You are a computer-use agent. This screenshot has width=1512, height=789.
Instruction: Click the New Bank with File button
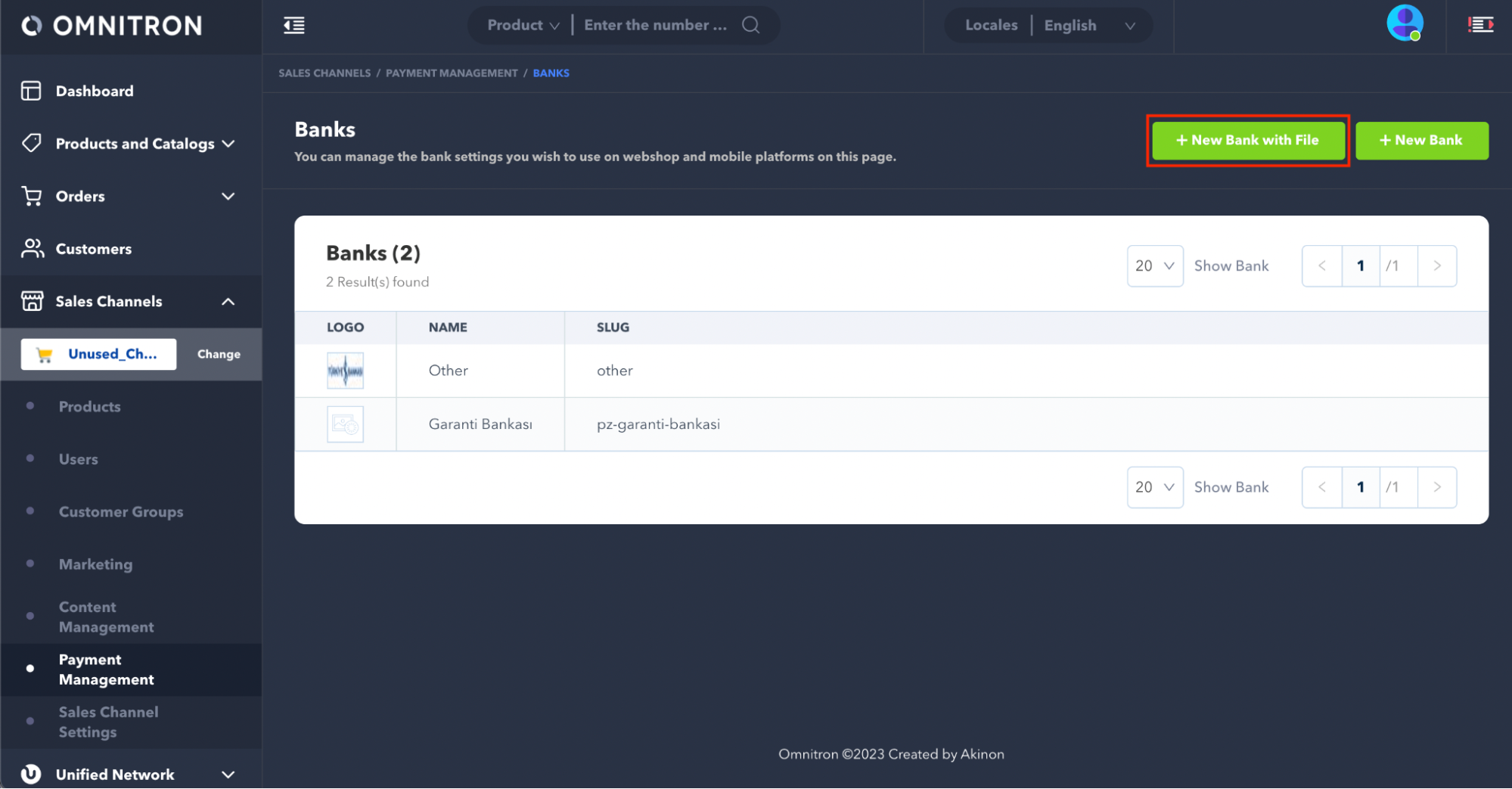1247,141
